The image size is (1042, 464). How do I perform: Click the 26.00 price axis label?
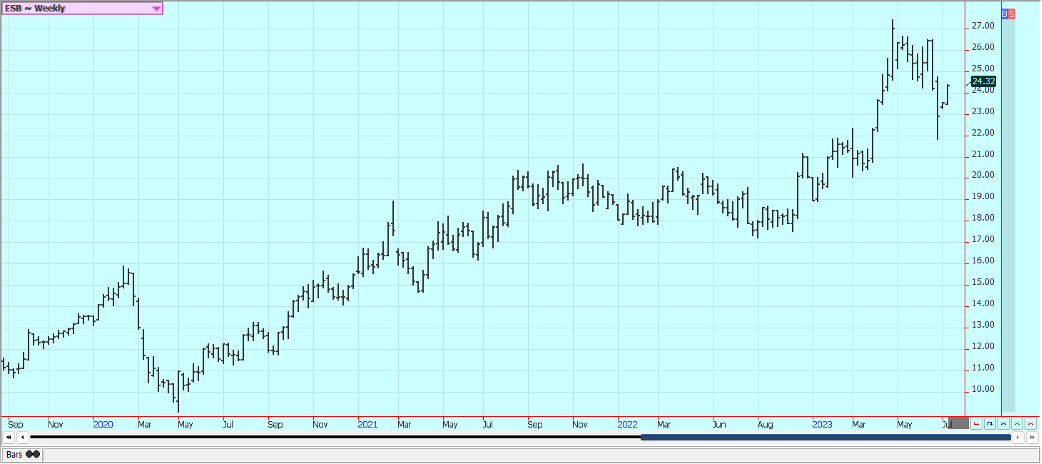[x=983, y=47]
